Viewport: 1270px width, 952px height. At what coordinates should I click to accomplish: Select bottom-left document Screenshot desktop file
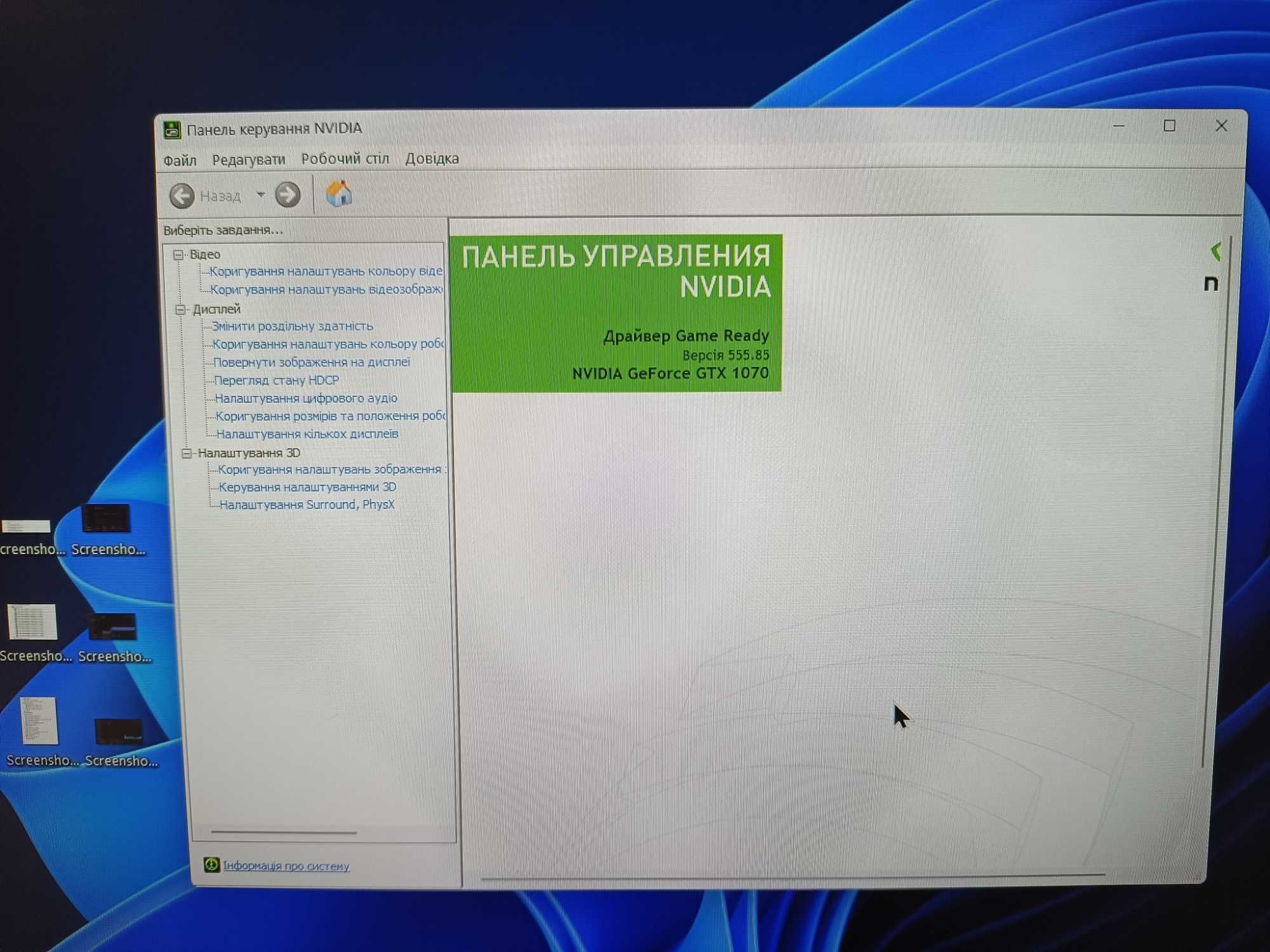point(41,732)
